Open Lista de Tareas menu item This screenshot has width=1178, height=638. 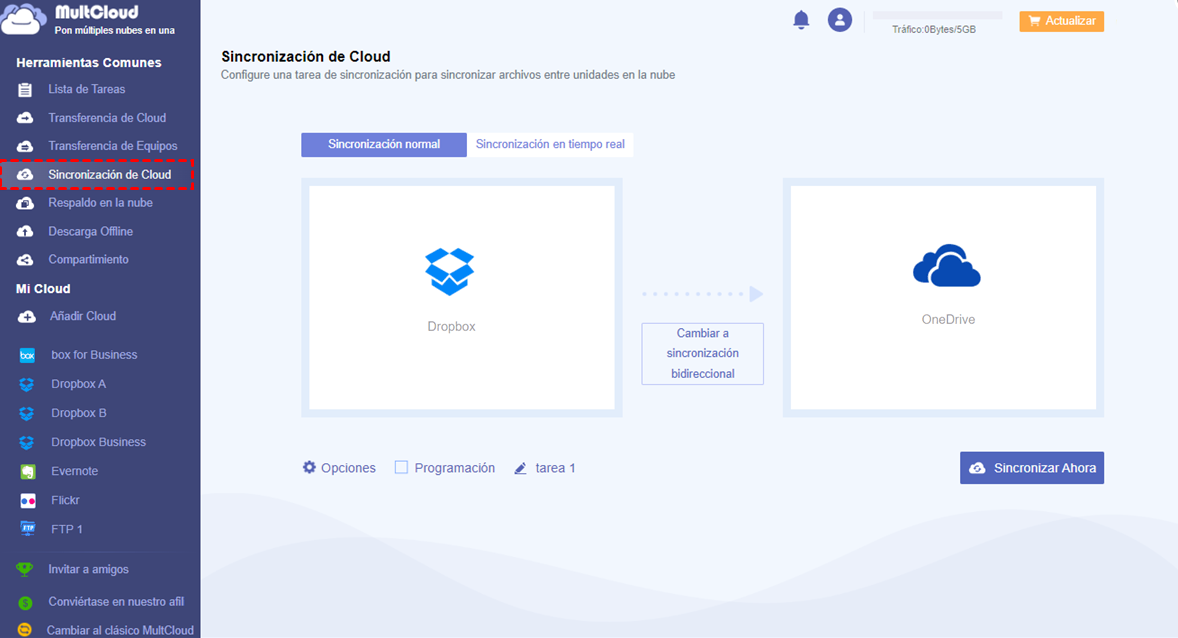point(86,89)
